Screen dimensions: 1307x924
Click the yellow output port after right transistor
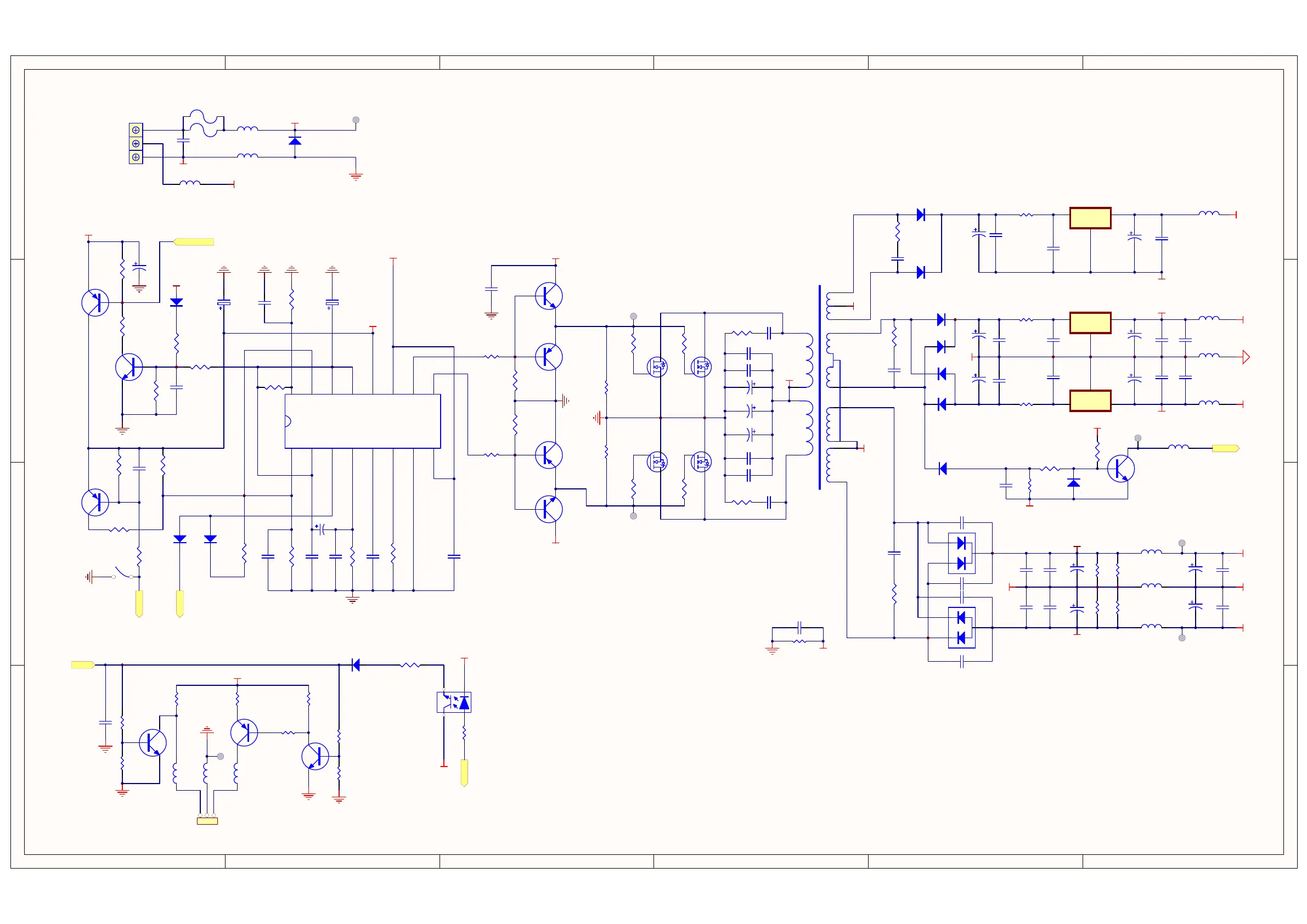[1226, 449]
